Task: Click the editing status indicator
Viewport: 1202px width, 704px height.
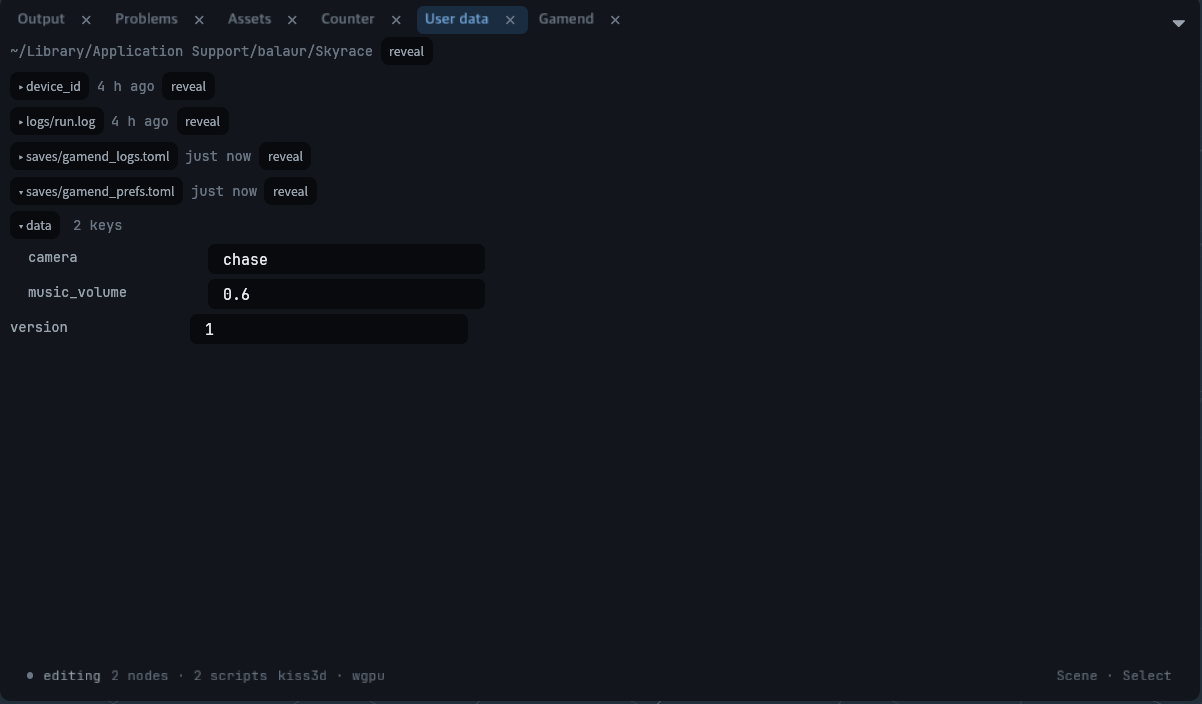Action: click(x=64, y=676)
